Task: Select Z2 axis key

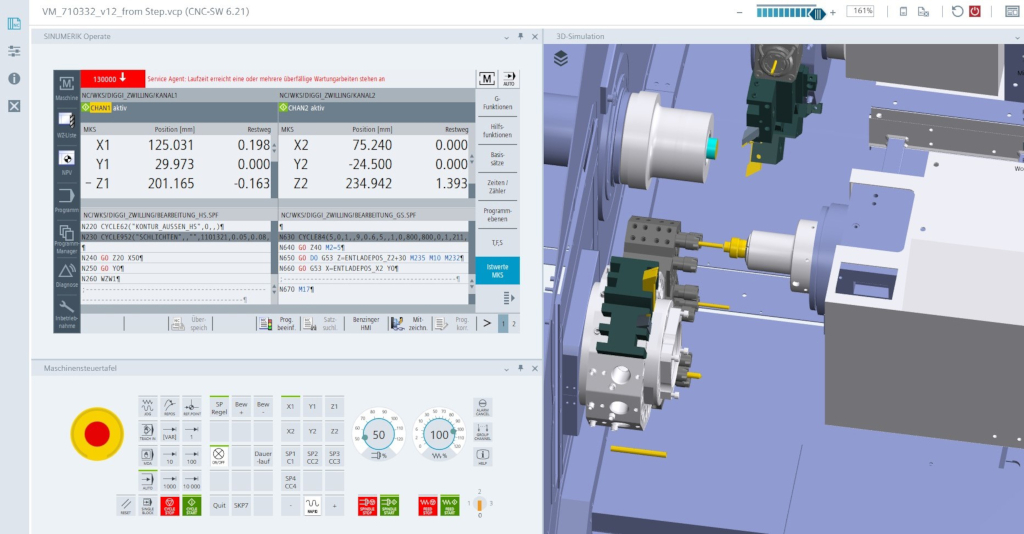Action: pos(334,432)
